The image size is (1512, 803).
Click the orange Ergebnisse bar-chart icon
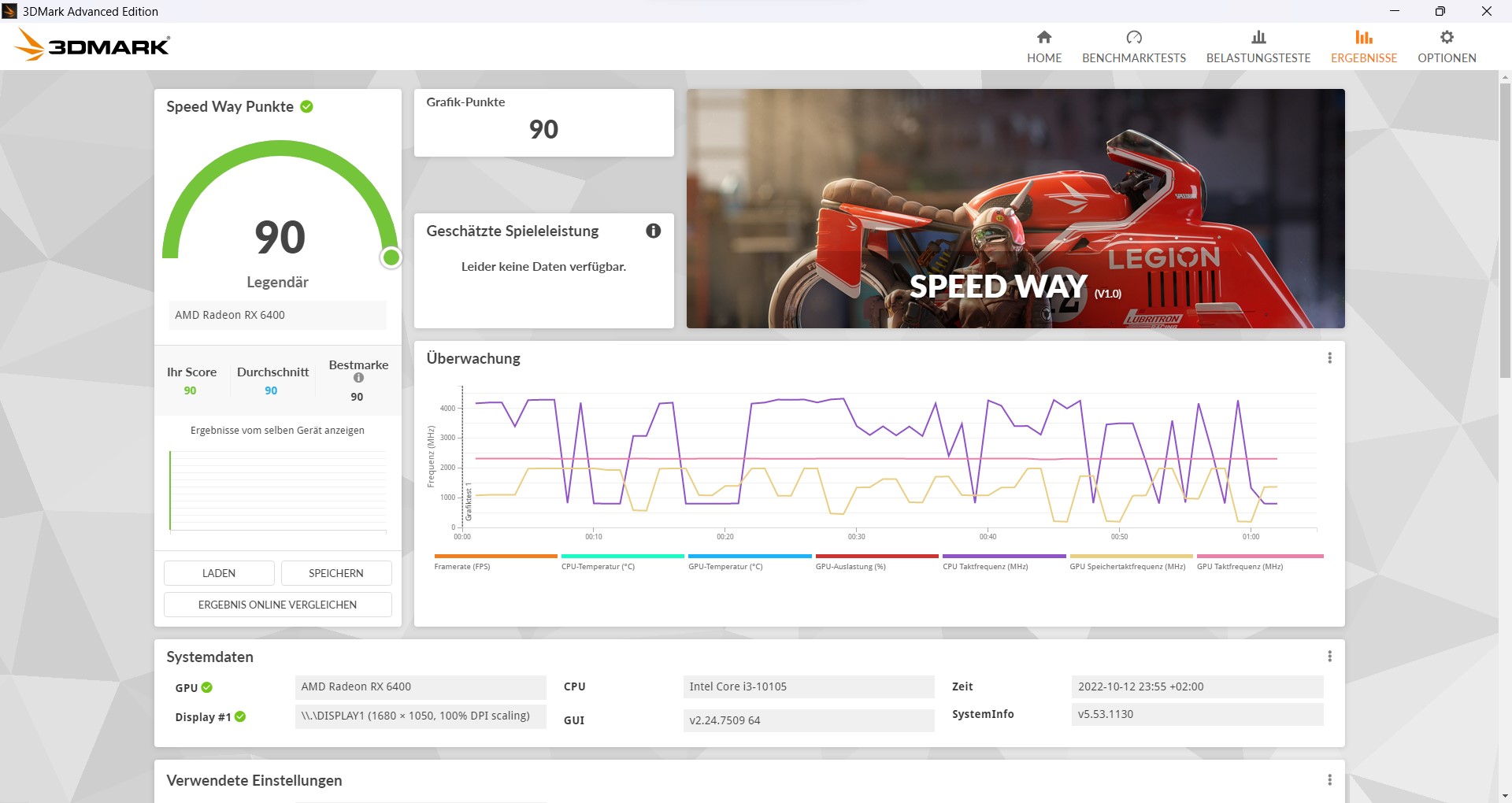(1363, 37)
